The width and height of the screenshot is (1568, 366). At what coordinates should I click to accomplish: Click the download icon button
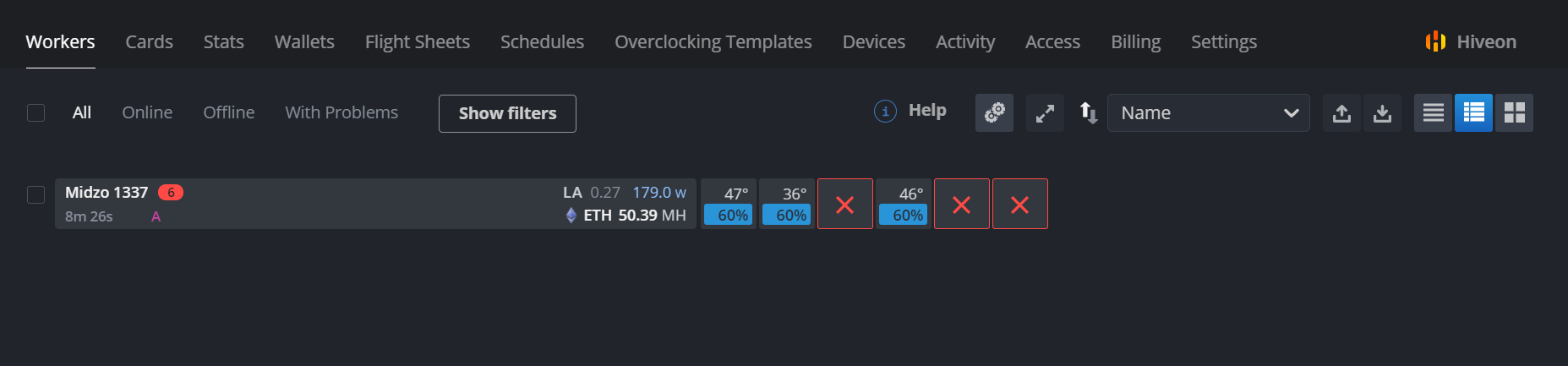coord(1382,112)
